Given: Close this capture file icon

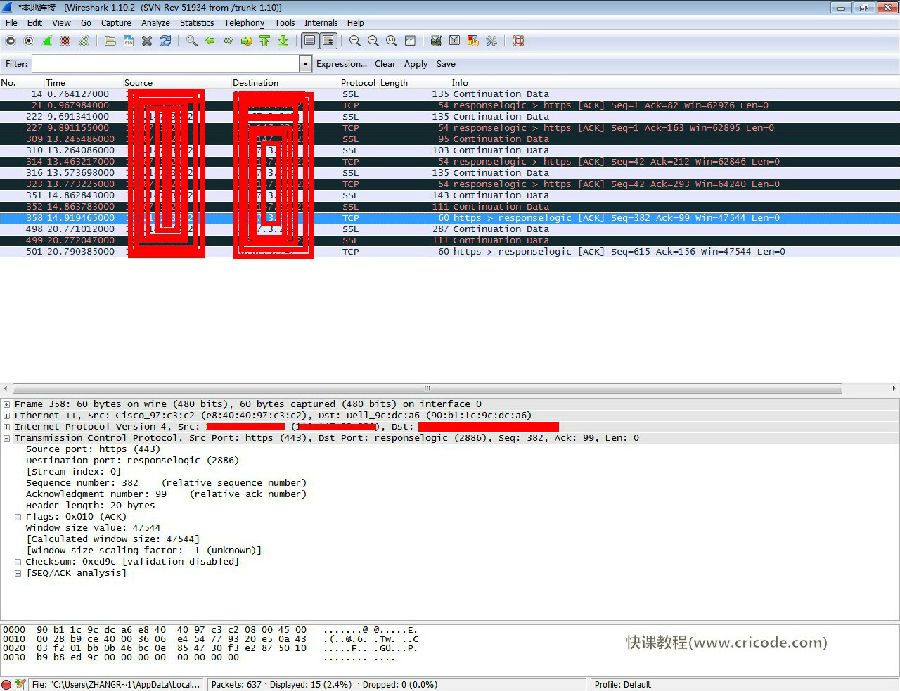Looking at the screenshot, I should click(x=147, y=41).
